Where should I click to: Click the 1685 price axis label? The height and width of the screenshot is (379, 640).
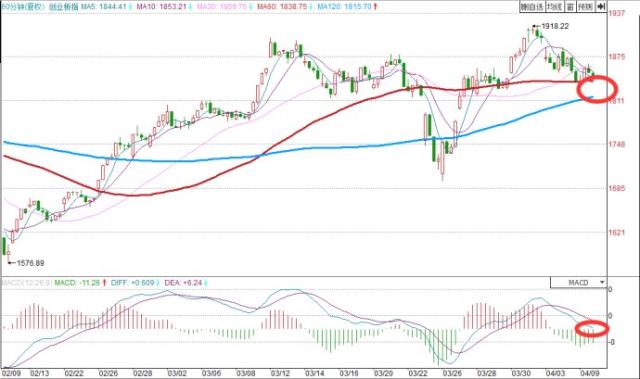(x=617, y=188)
